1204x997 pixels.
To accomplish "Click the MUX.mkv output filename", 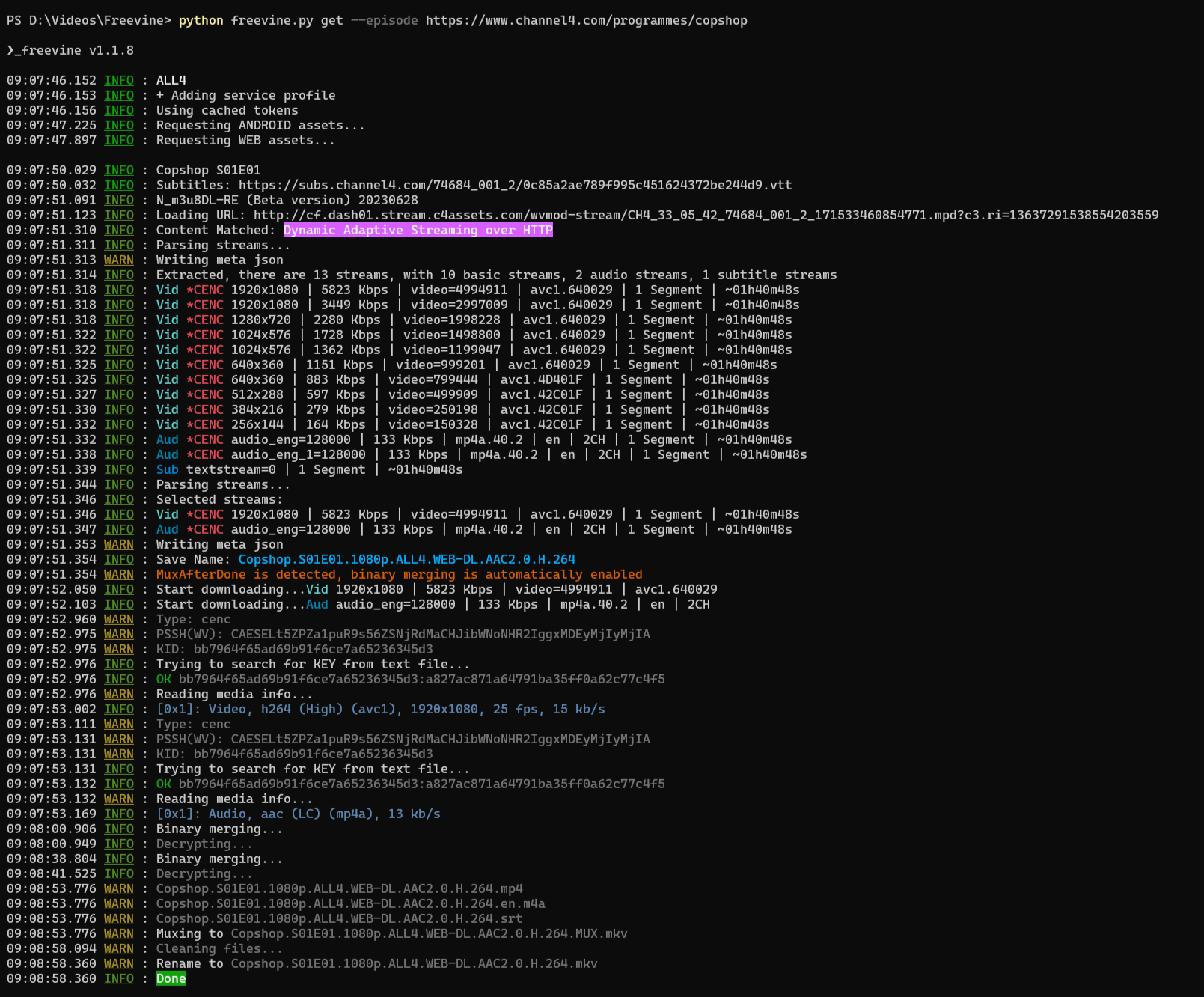I will pos(429,933).
